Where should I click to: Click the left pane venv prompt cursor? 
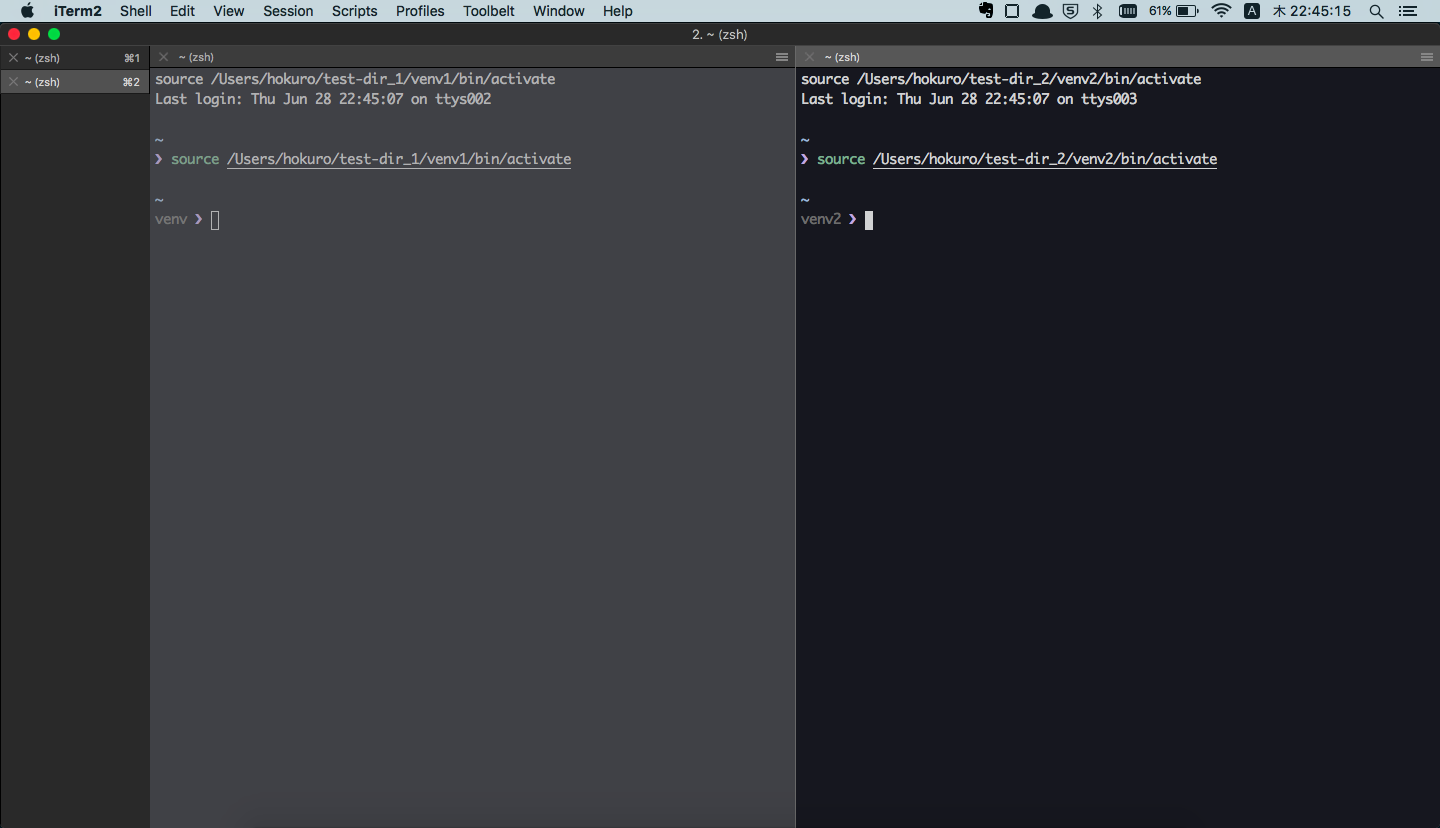tap(215, 220)
